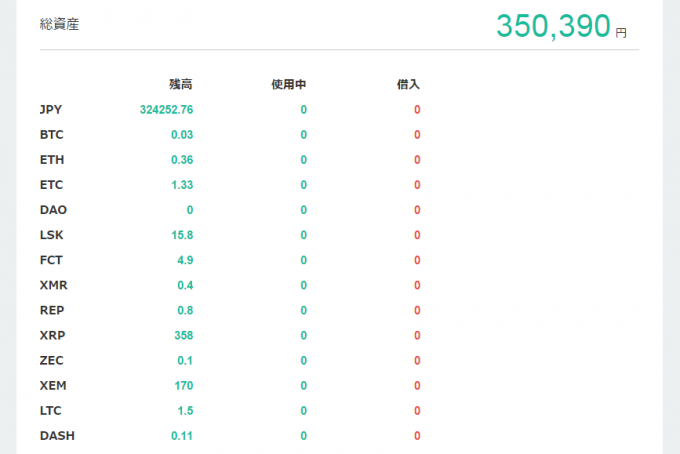Click the XEM borrowed value 0
Viewport: 680px width, 454px height.
point(417,386)
